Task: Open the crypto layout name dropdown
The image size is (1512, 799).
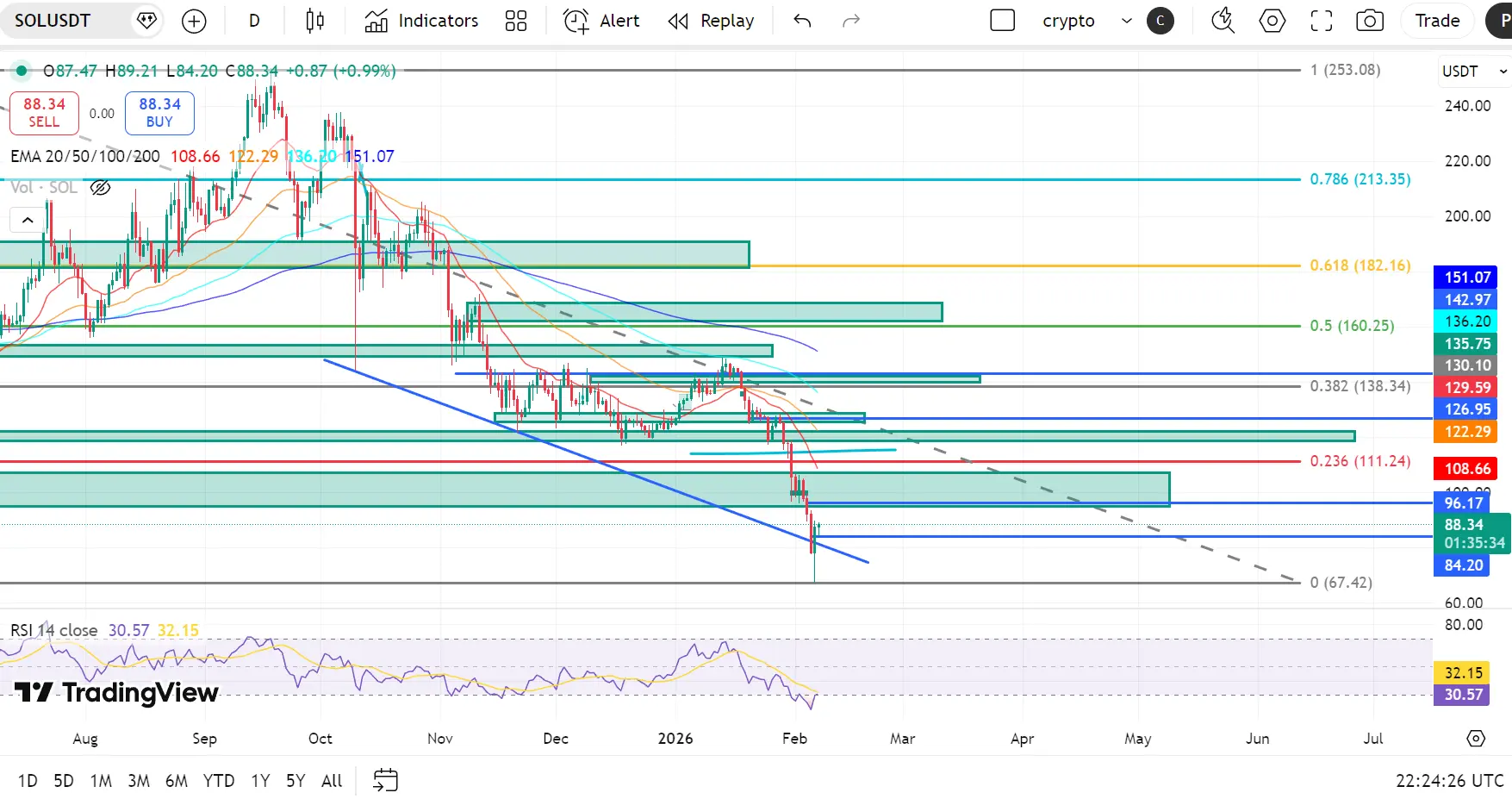Action: (1068, 21)
